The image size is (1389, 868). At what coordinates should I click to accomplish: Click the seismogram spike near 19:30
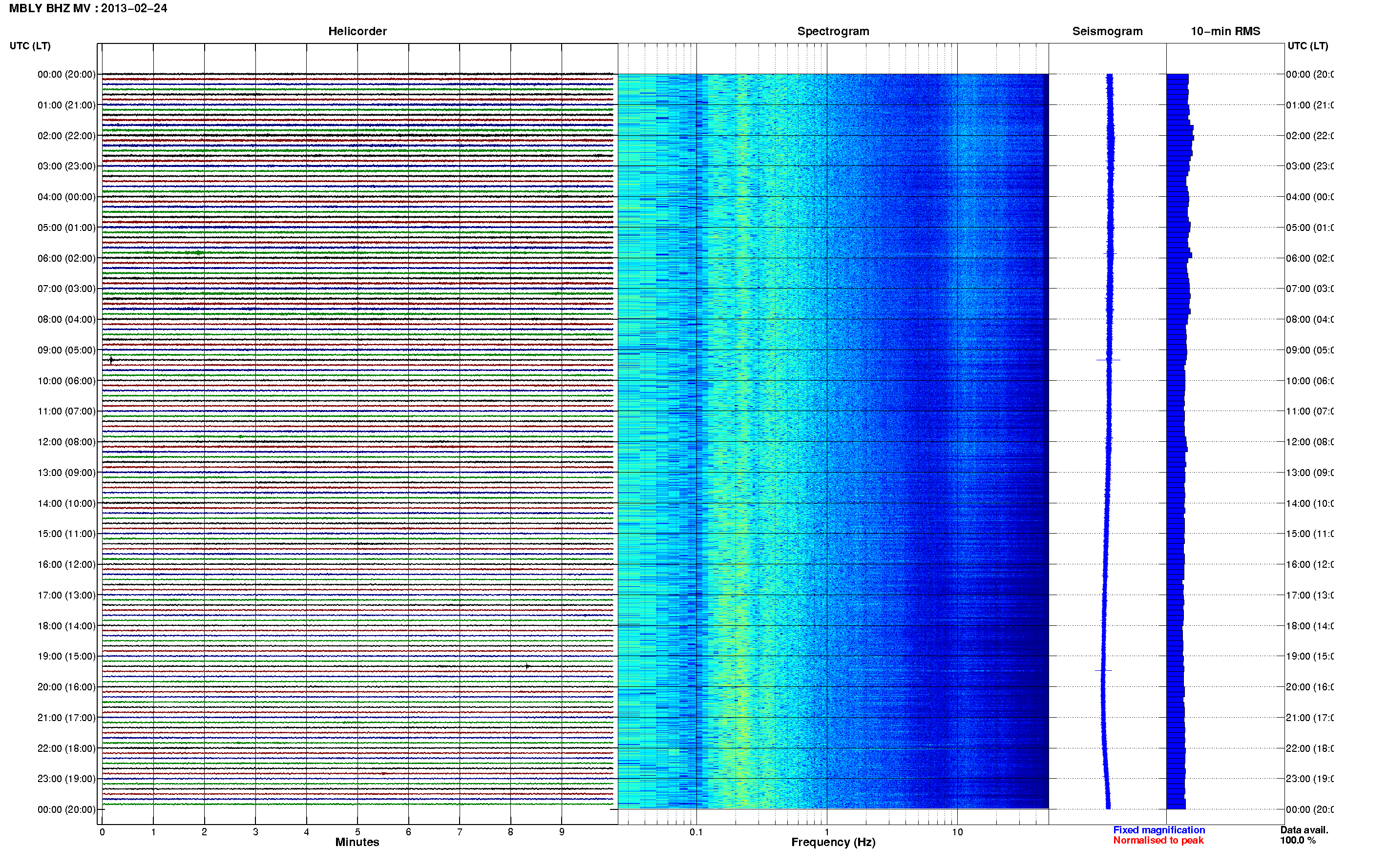(1103, 670)
